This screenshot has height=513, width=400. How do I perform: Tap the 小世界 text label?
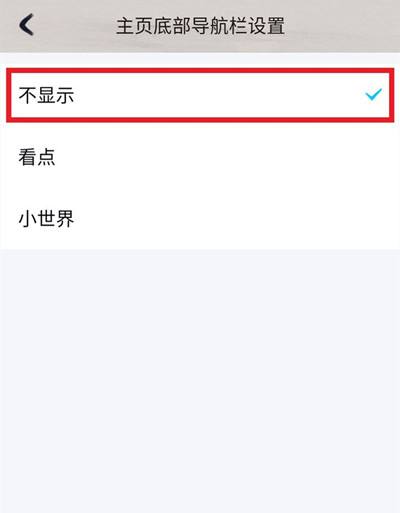[46, 219]
